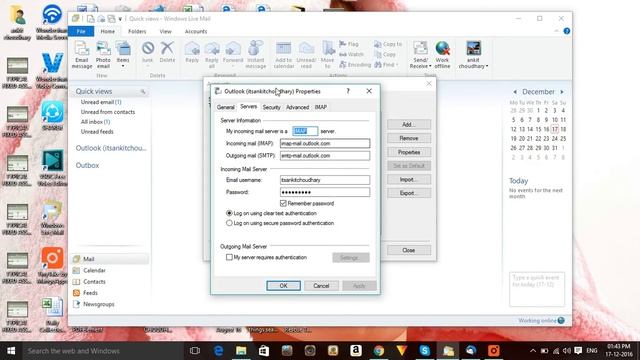Open Newsgroups in navigation pane
The image size is (640, 360).
[x=99, y=304]
